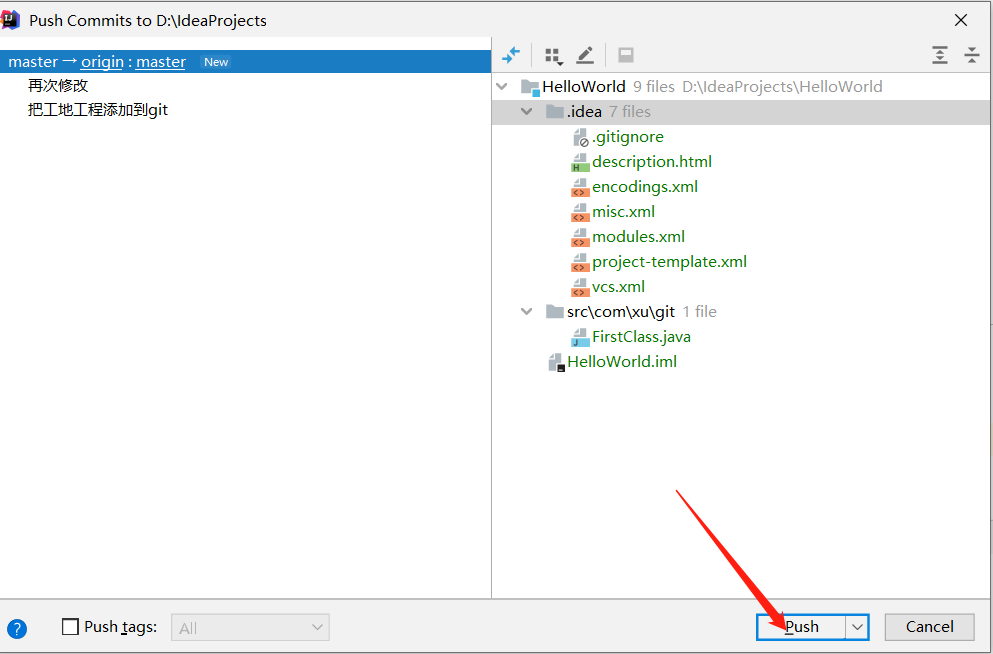Click the HelloWorld 9 files label
The image size is (993, 654).
coord(608,87)
